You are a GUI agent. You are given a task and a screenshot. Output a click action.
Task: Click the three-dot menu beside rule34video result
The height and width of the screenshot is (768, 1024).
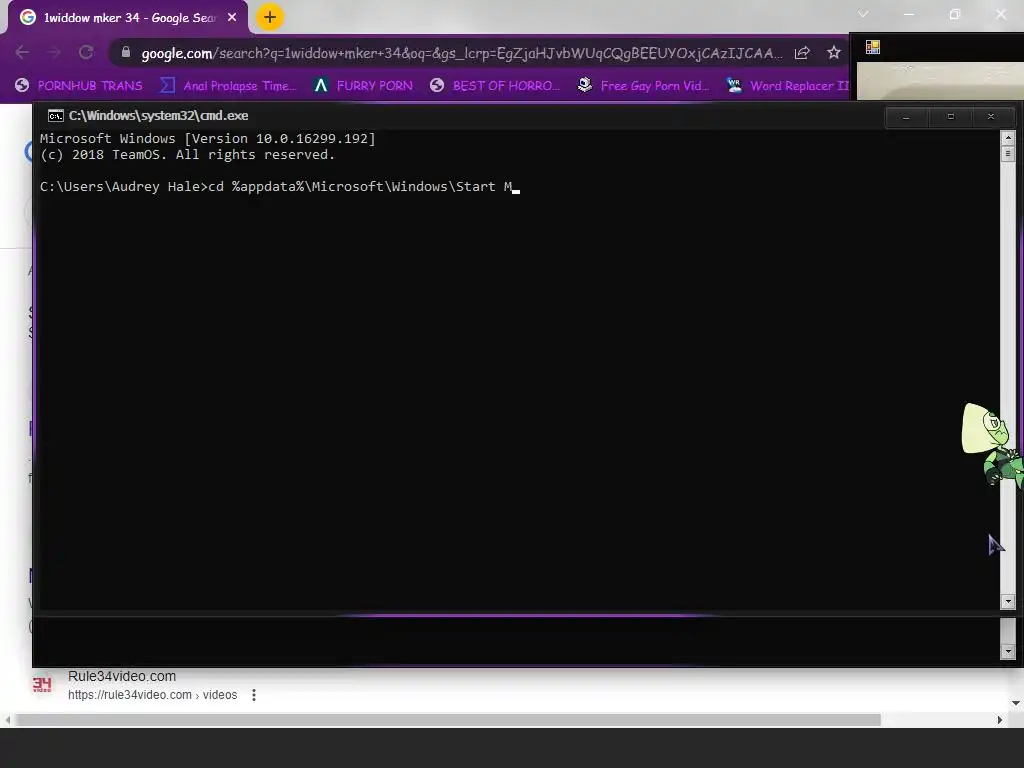254,696
